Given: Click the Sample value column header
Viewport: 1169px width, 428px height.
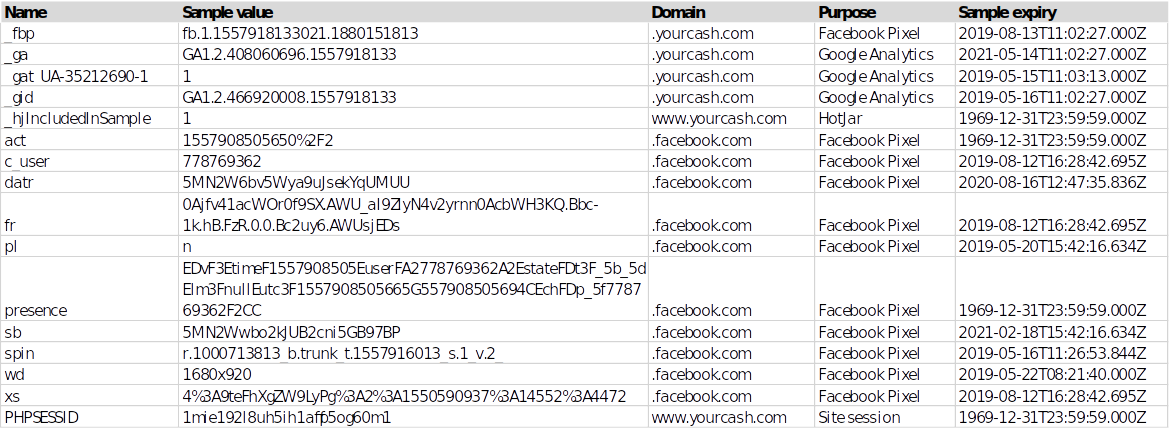Looking at the screenshot, I should click(x=228, y=13).
